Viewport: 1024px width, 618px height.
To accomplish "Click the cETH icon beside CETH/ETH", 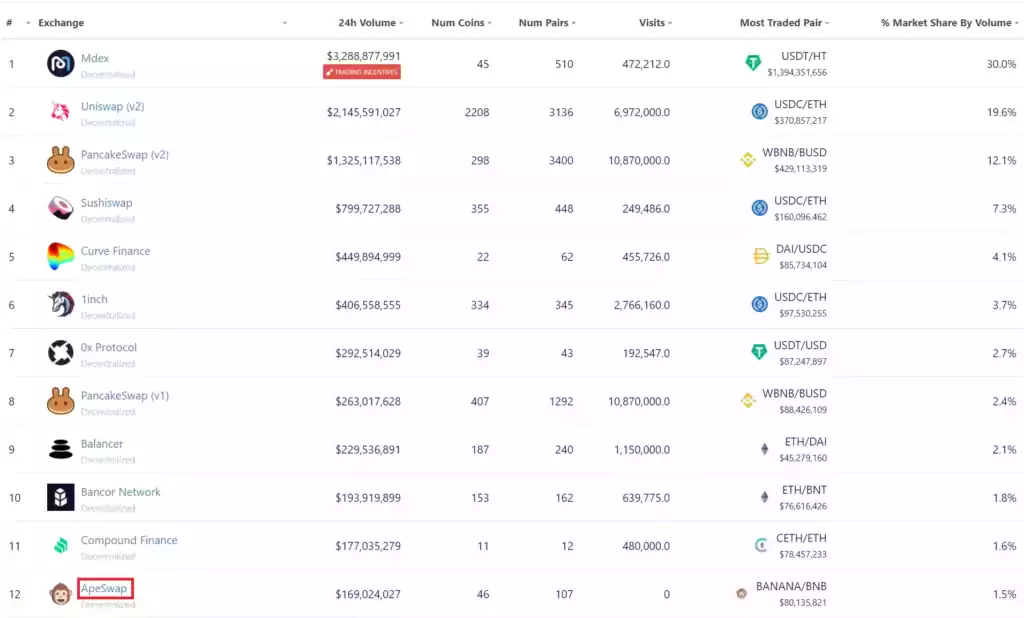I will (761, 545).
